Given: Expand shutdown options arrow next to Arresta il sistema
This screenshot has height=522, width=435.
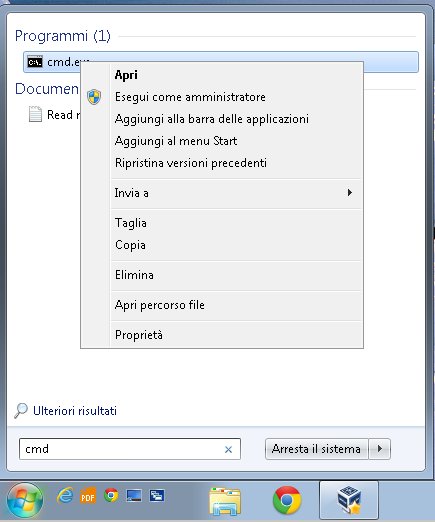Looking at the screenshot, I should 380,449.
